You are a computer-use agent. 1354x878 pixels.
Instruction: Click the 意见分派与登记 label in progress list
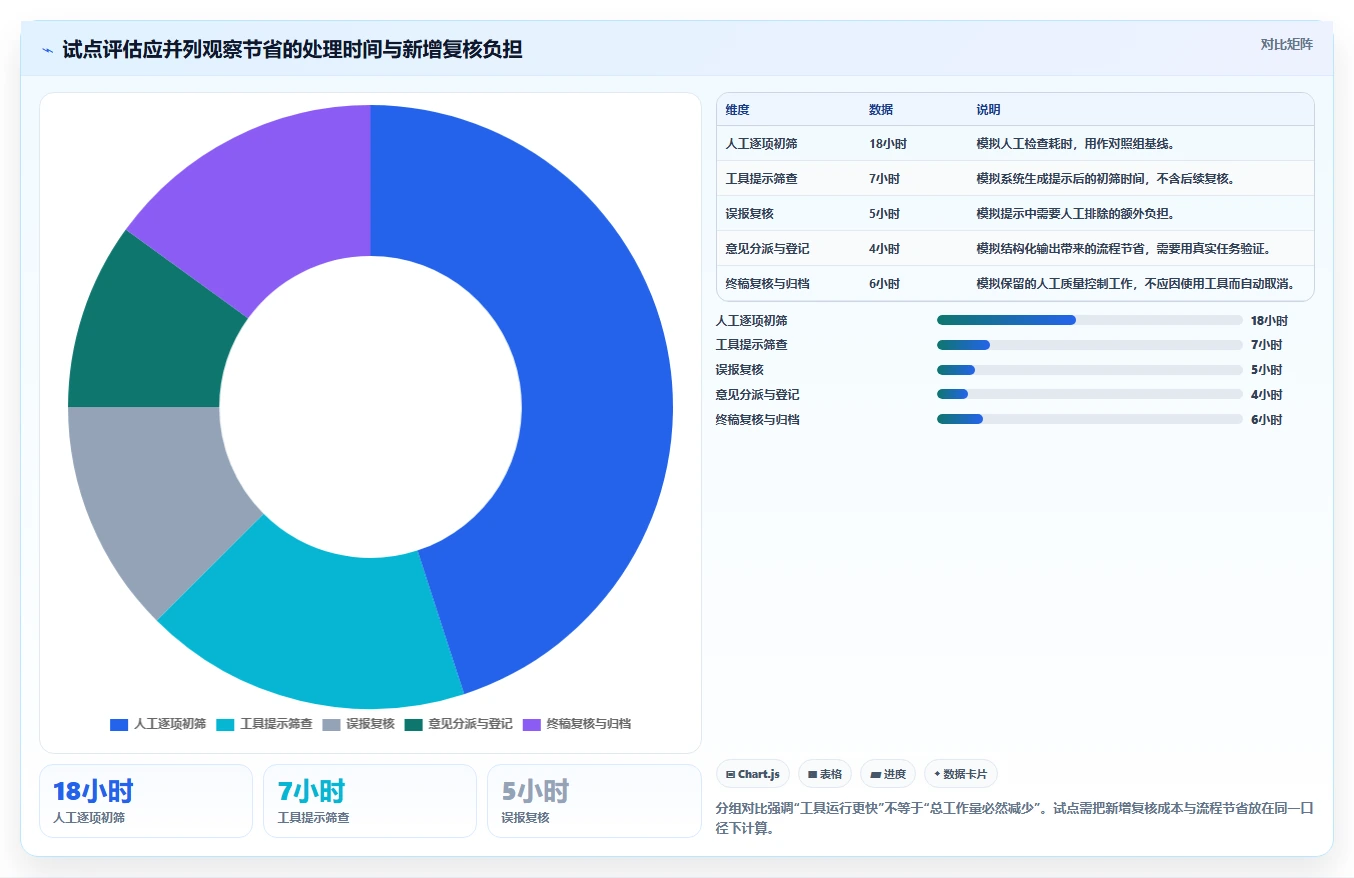(x=758, y=395)
